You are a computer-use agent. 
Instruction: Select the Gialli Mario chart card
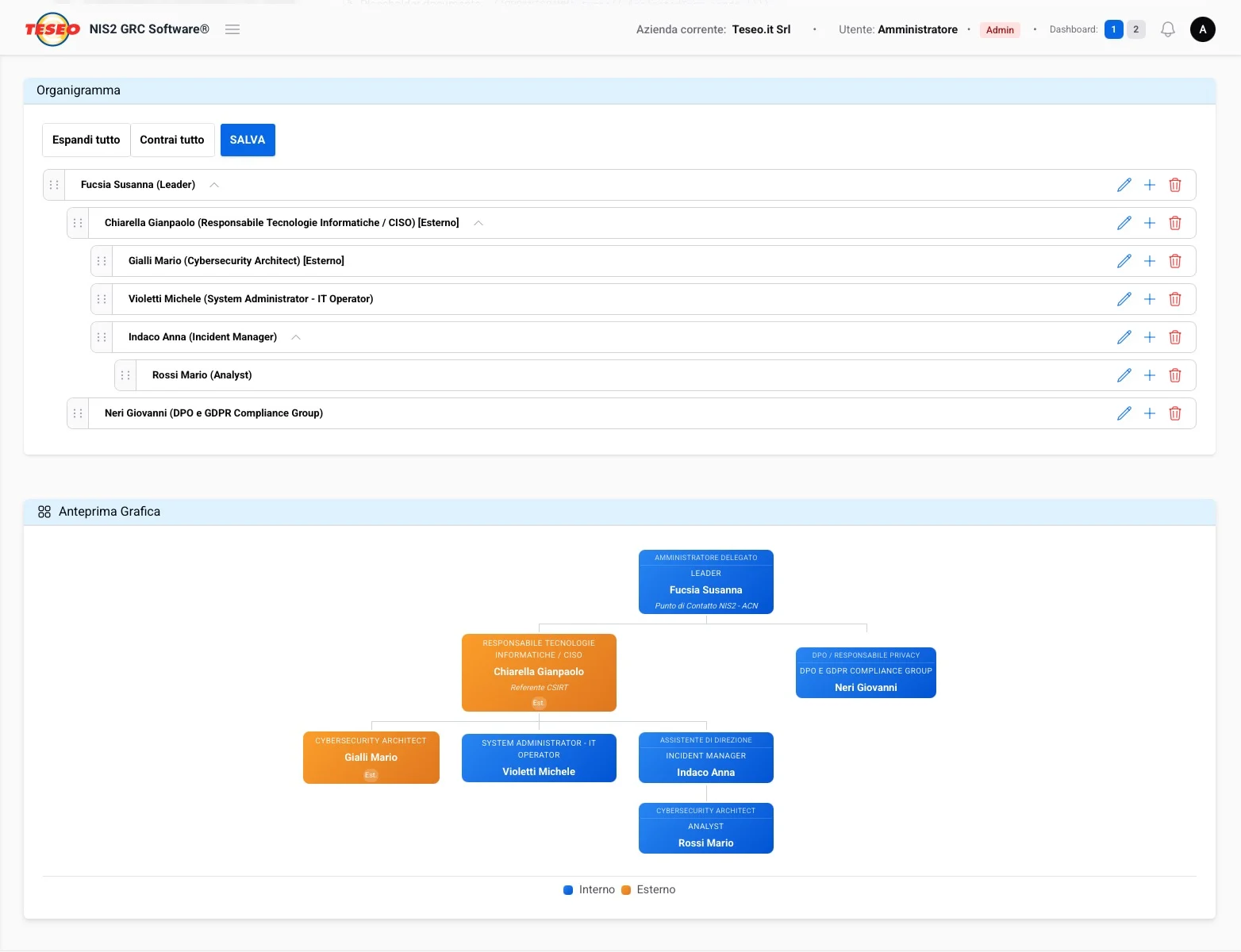coord(371,758)
